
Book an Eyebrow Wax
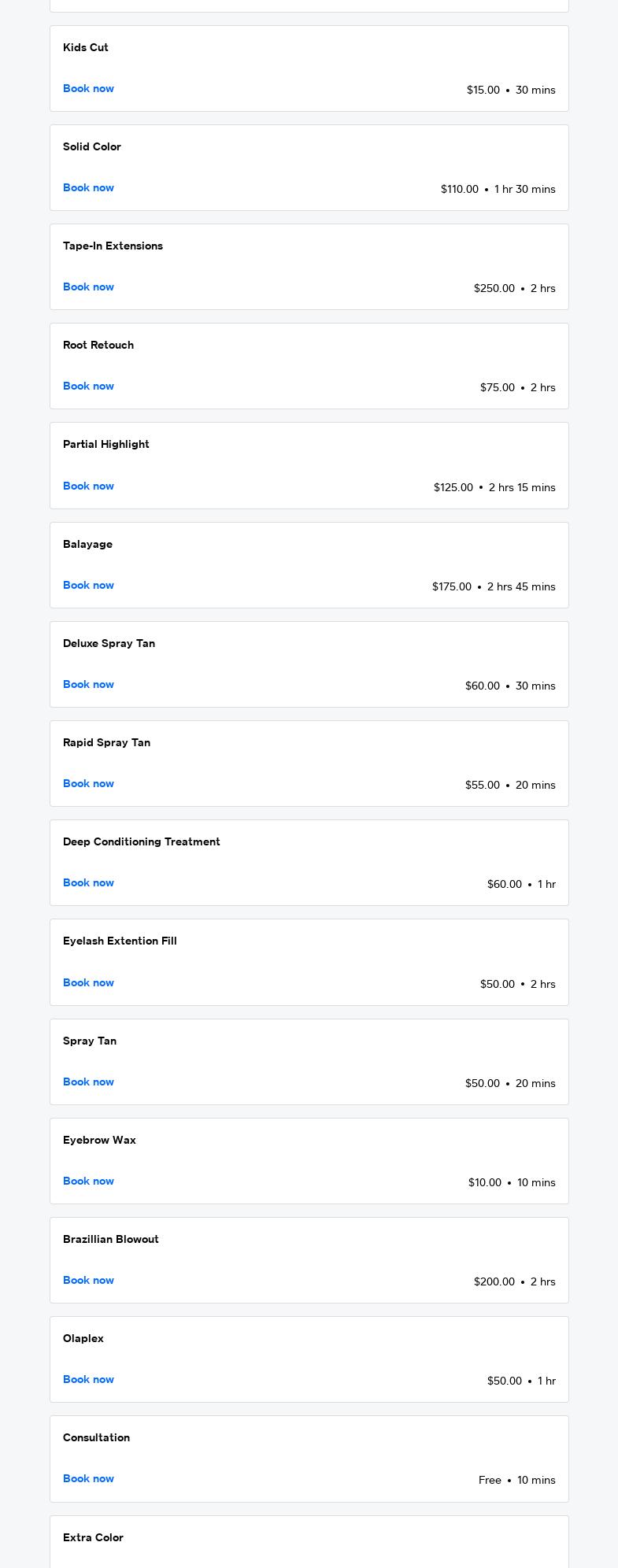pyautogui.click(x=88, y=1182)
